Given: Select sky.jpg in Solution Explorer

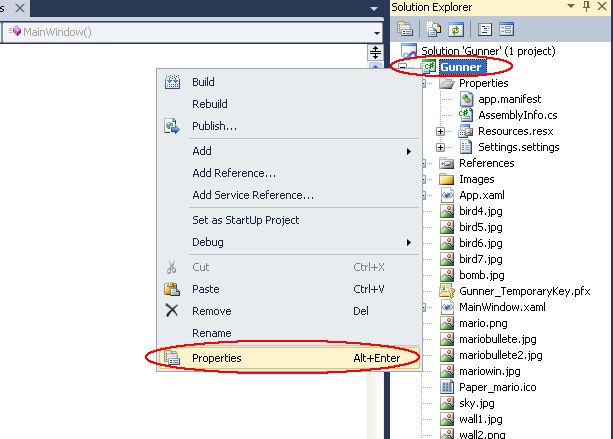Looking at the screenshot, I should [477, 403].
